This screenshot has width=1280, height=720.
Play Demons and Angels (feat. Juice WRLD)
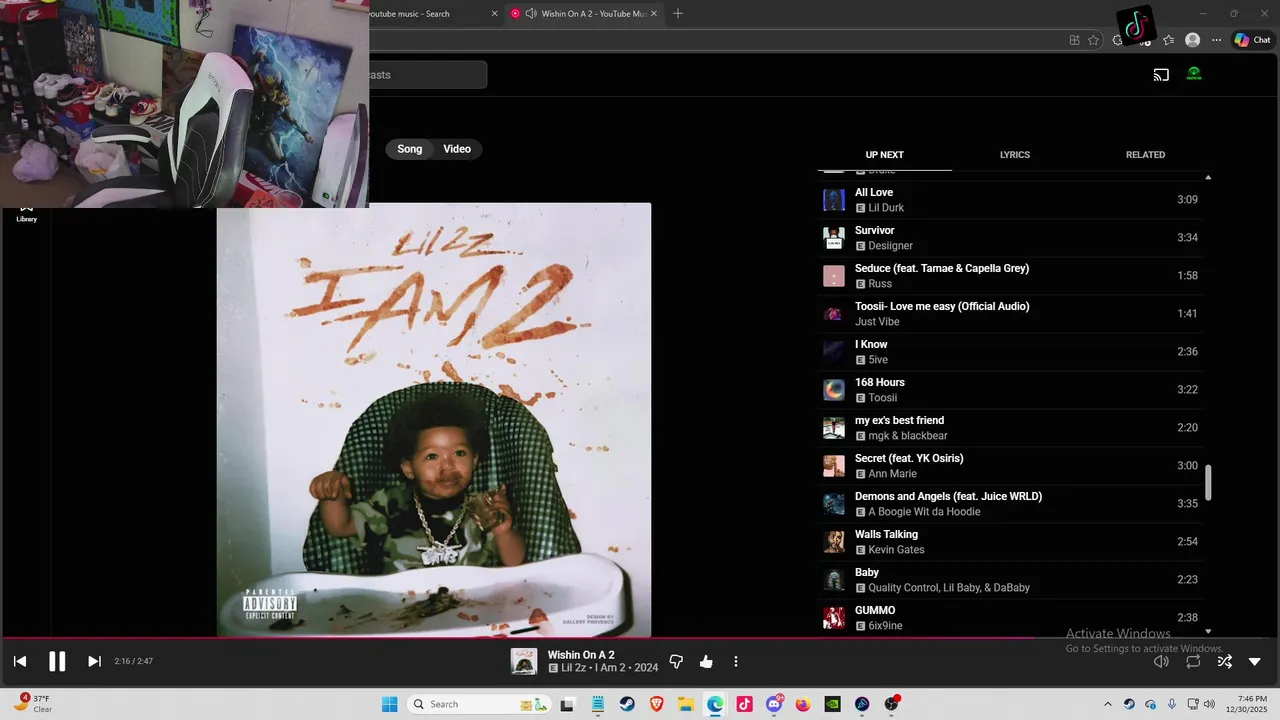point(1010,504)
